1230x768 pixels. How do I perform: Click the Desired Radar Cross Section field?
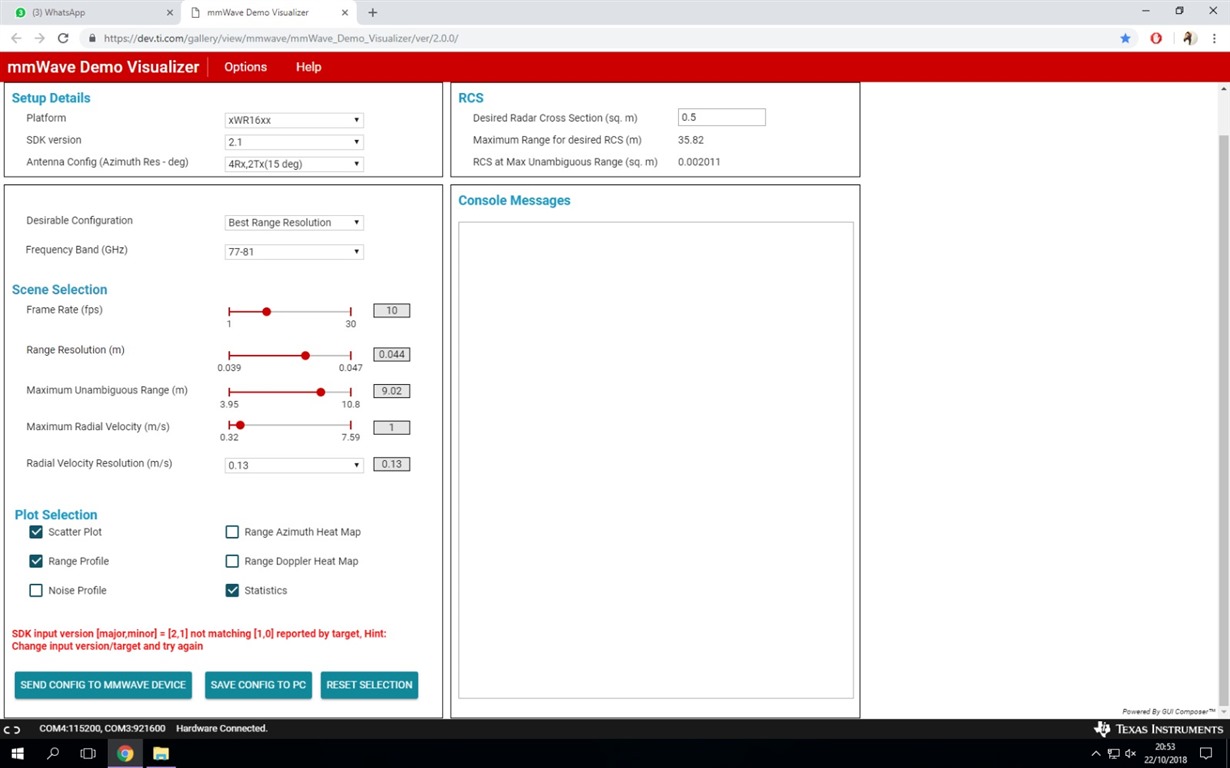tap(721, 117)
